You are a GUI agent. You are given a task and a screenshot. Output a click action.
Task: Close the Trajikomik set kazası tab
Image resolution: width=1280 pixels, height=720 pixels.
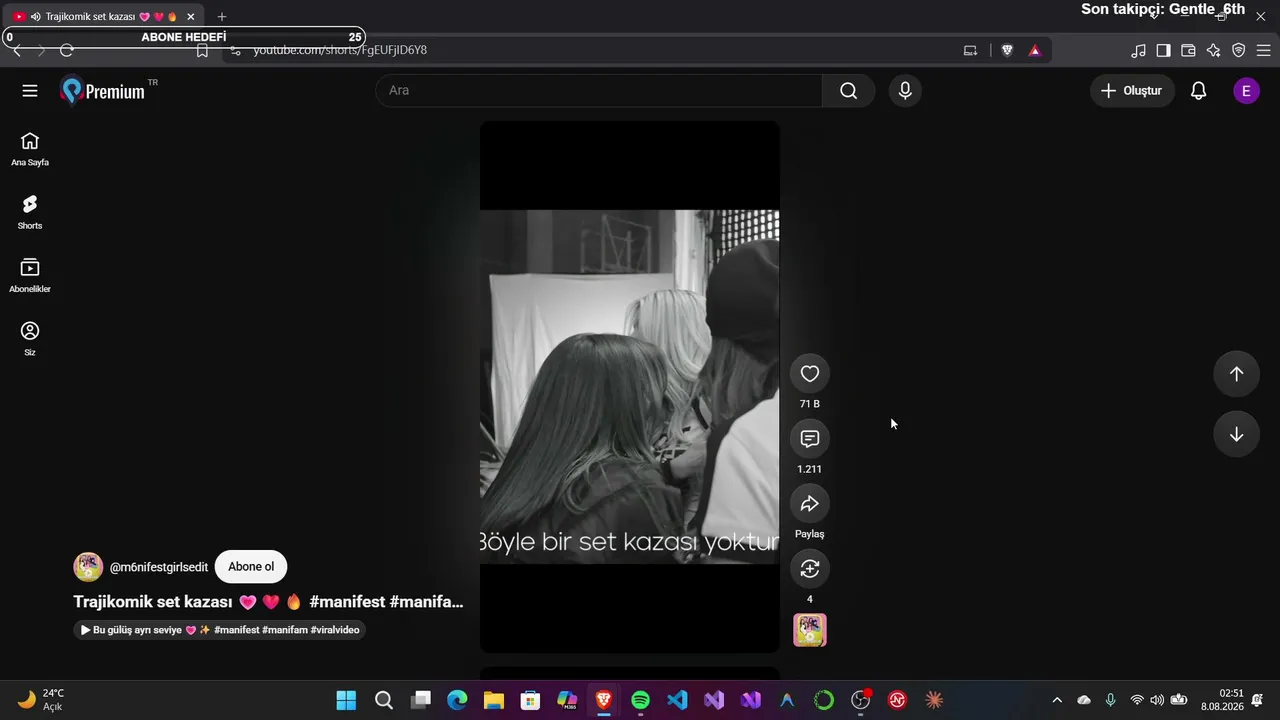click(191, 17)
